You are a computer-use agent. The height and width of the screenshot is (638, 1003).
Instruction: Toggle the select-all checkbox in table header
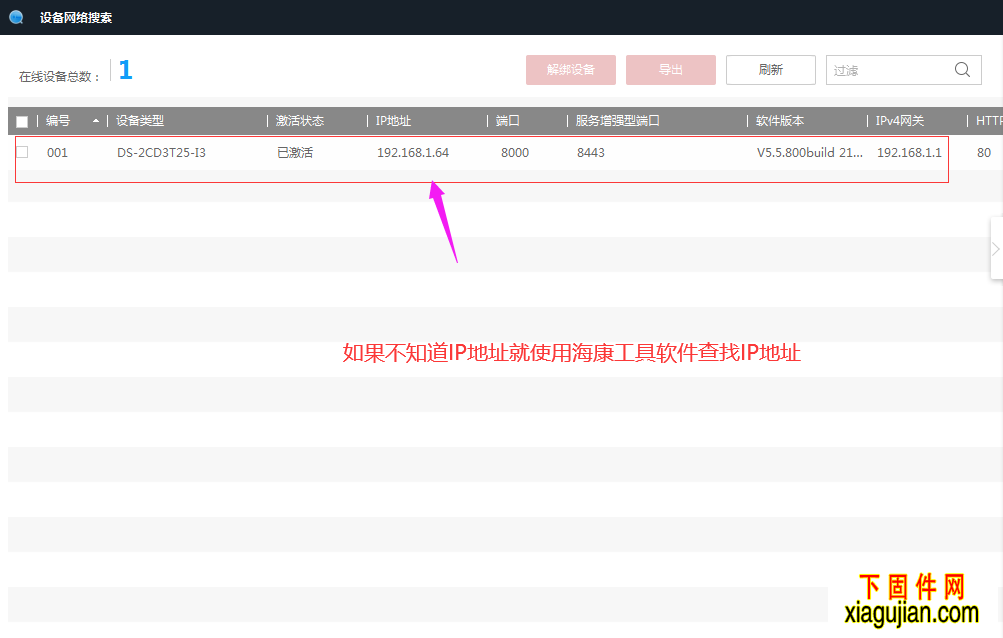(22, 121)
